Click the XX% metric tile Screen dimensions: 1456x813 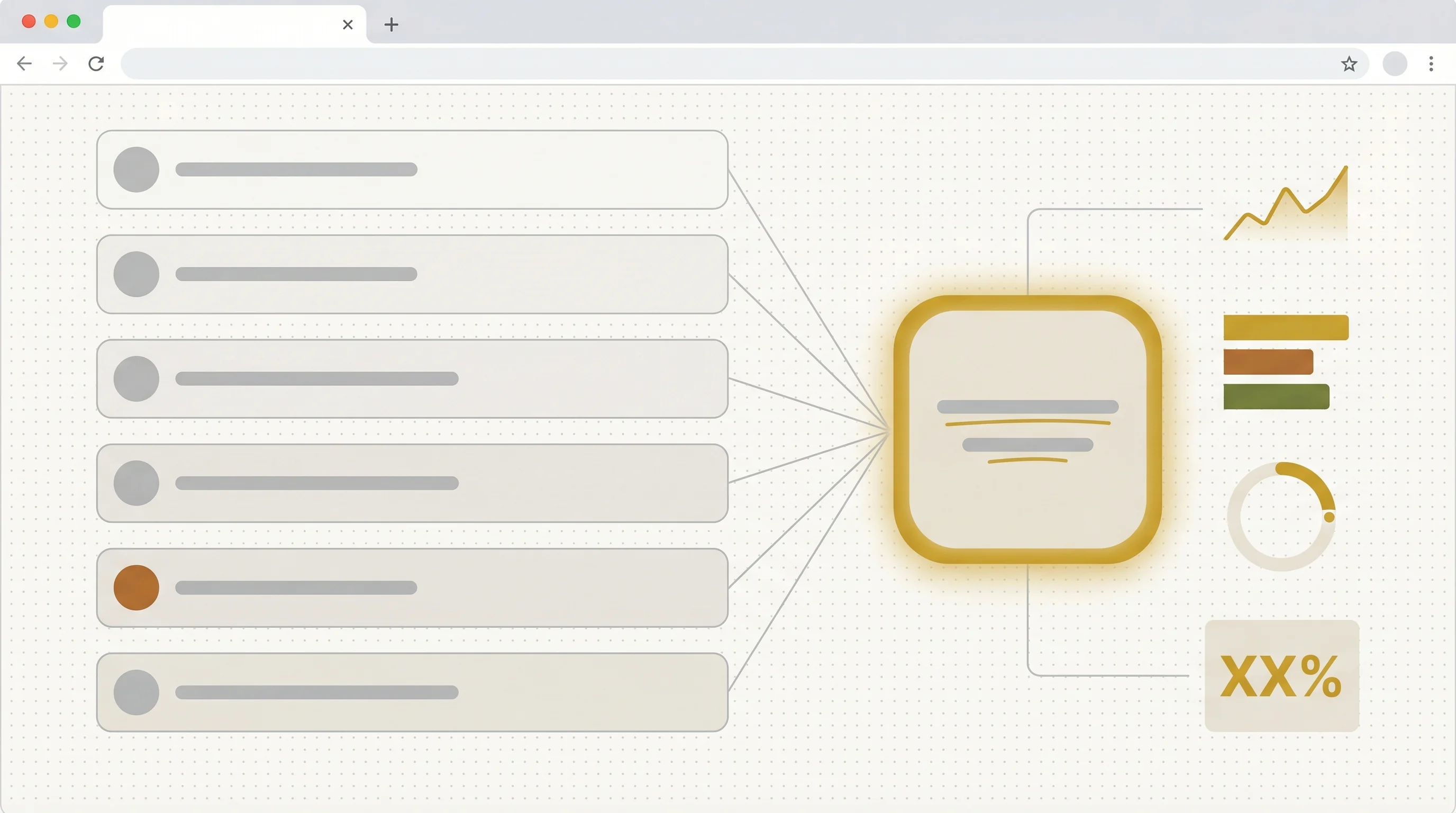point(1281,675)
